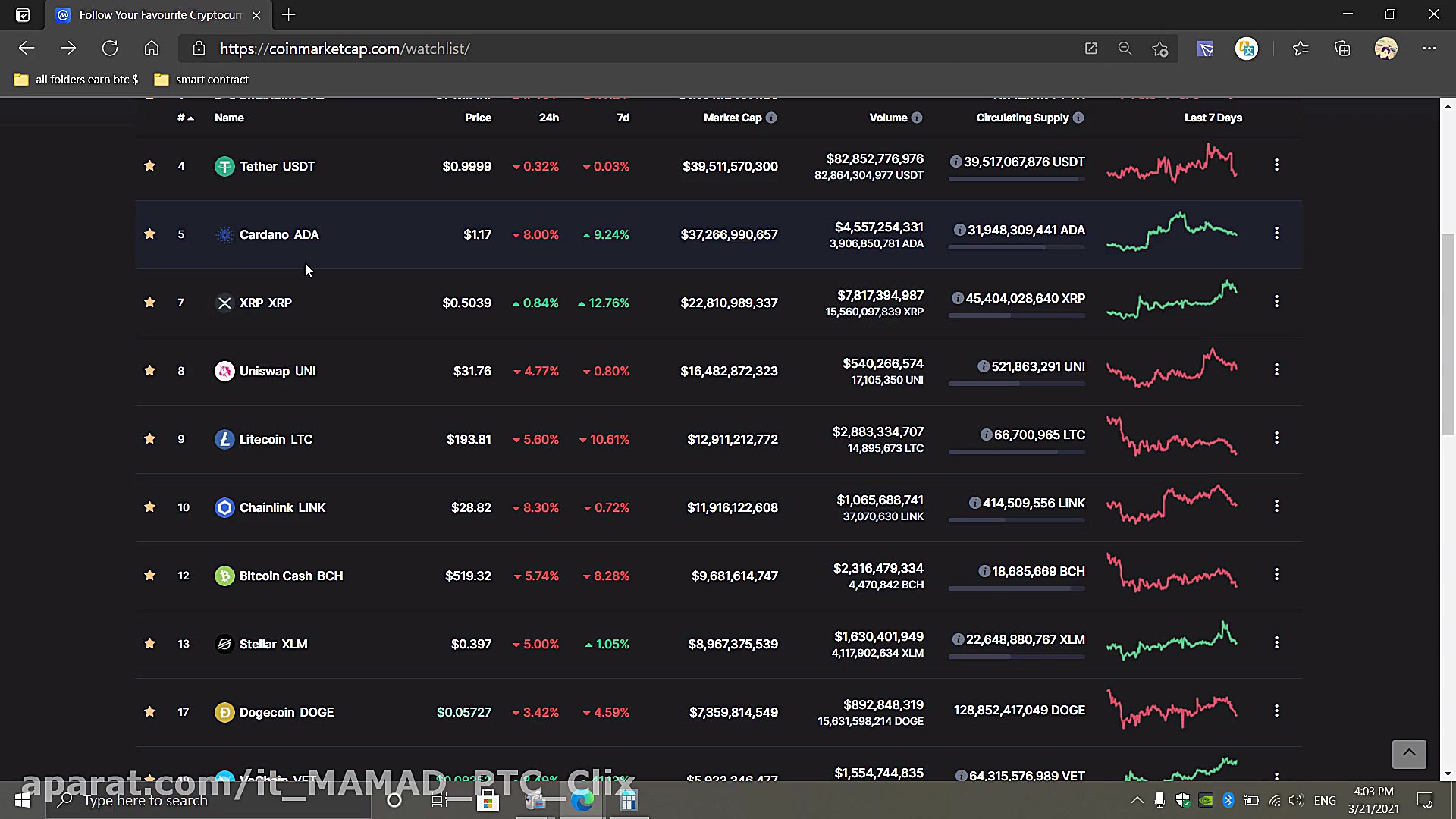Open browser zoom out magnifier icon
Image resolution: width=1456 pixels, height=819 pixels.
[1125, 49]
